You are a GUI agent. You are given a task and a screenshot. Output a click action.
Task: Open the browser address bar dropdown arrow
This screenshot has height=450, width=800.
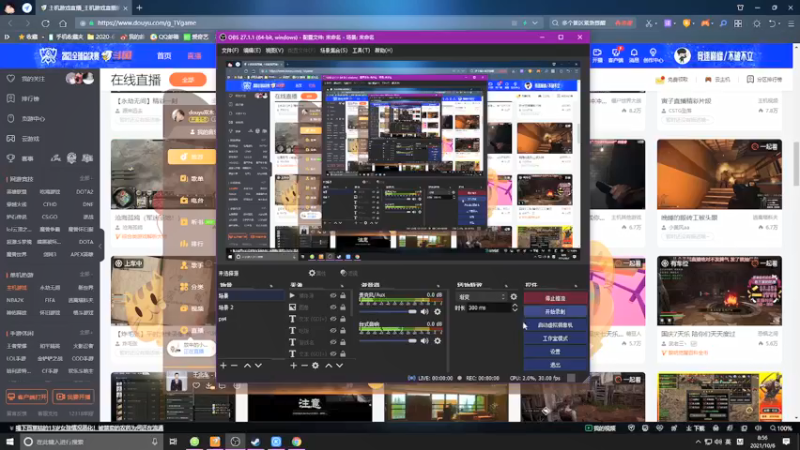(x=535, y=23)
